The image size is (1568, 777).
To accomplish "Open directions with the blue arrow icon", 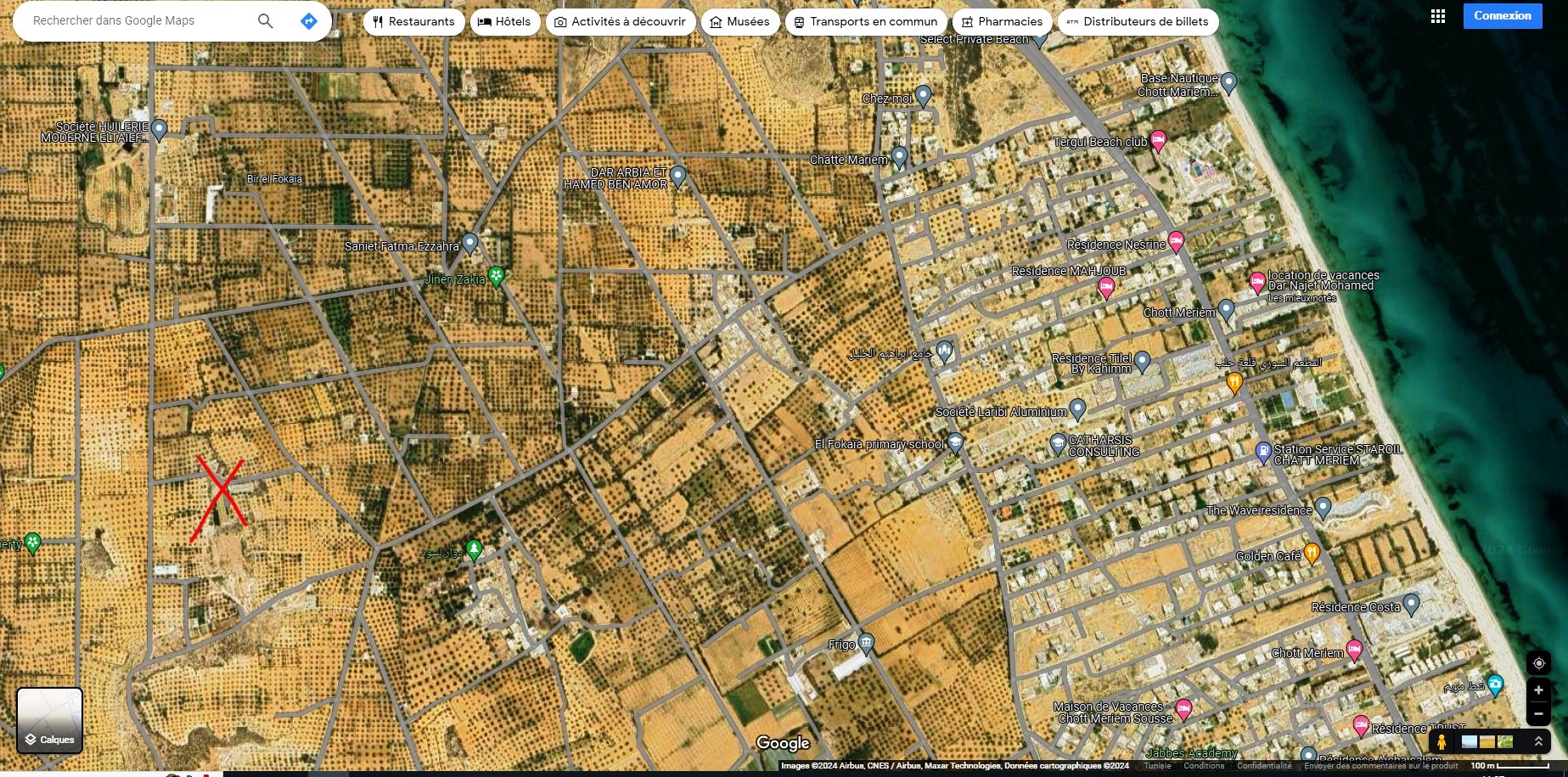I will click(x=309, y=21).
